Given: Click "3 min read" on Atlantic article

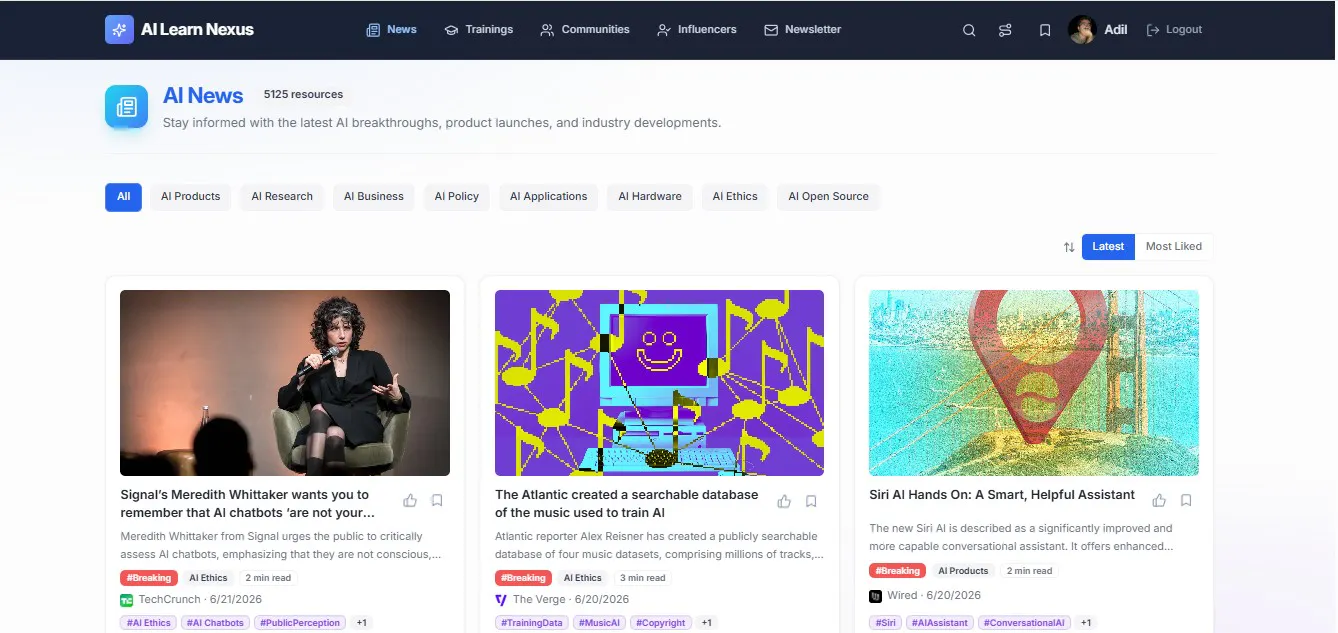Looking at the screenshot, I should (x=643, y=578).
